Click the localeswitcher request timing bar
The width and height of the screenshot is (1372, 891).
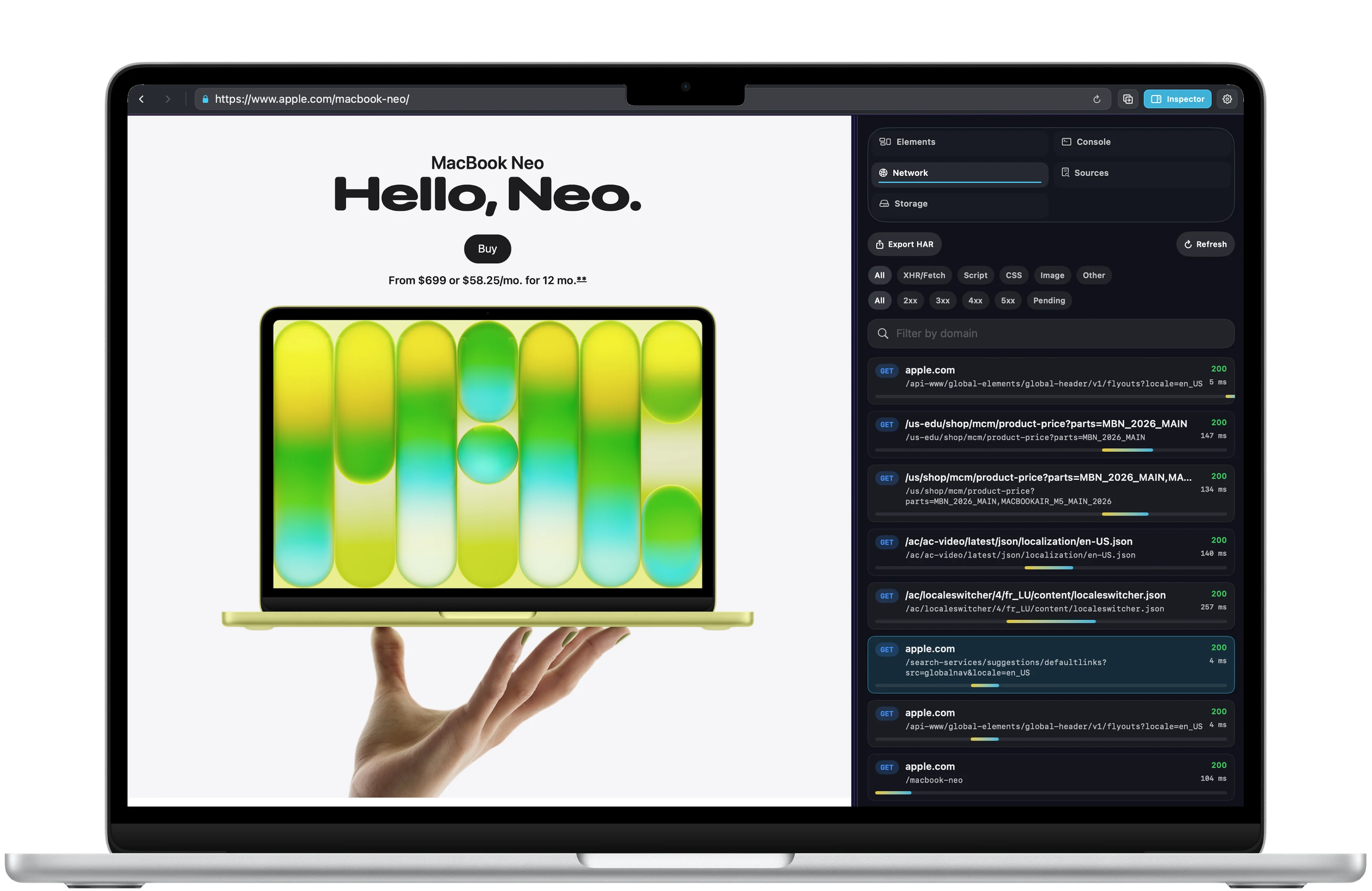point(1050,621)
